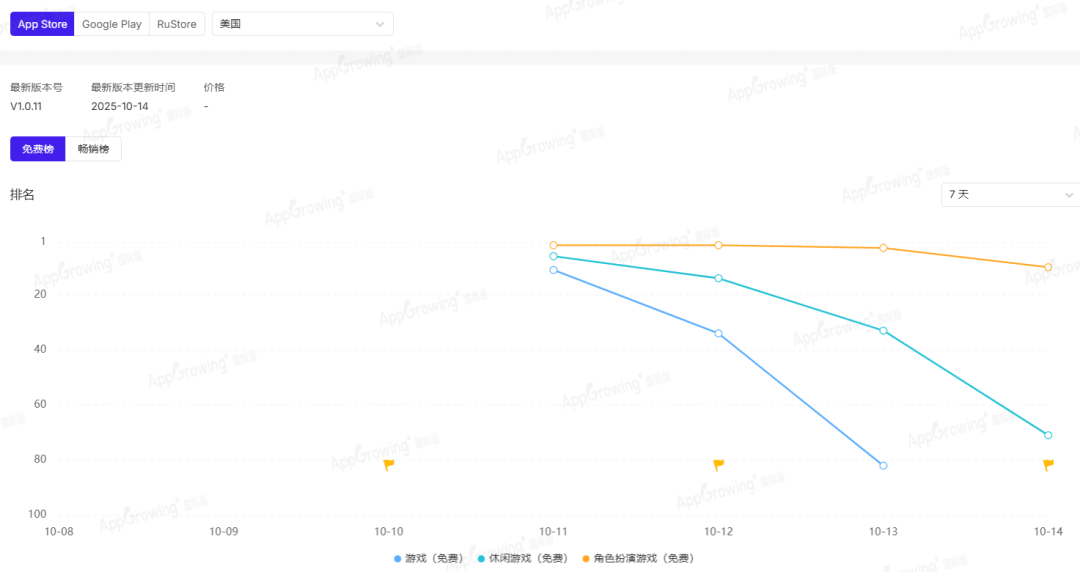The width and height of the screenshot is (1080, 572).
Task: Click the orange 角色扮演游戏 data point on 10-13
Action: (883, 248)
